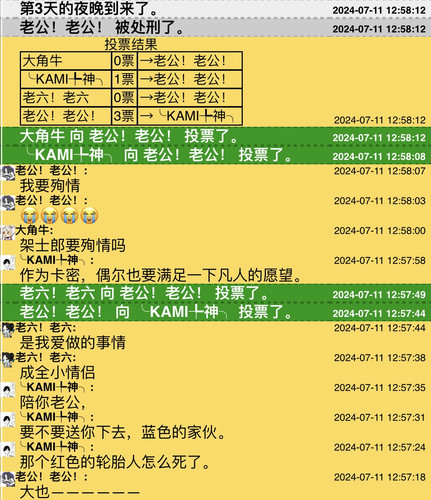The width and height of the screenshot is (431, 500).
Task: Click message text 陪你老公,
Action: [x=53, y=403]
